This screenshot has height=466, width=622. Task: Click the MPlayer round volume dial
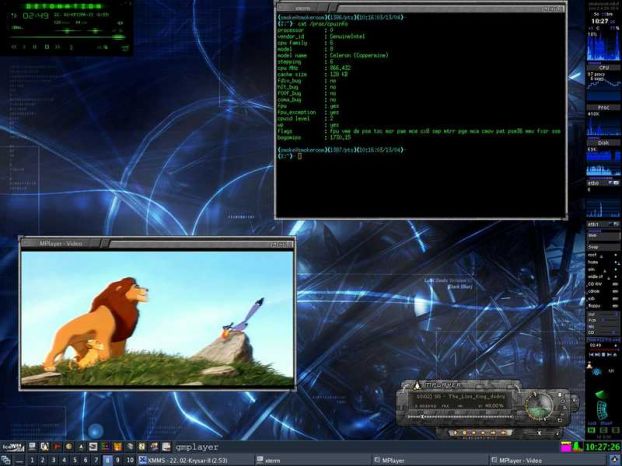[x=539, y=406]
